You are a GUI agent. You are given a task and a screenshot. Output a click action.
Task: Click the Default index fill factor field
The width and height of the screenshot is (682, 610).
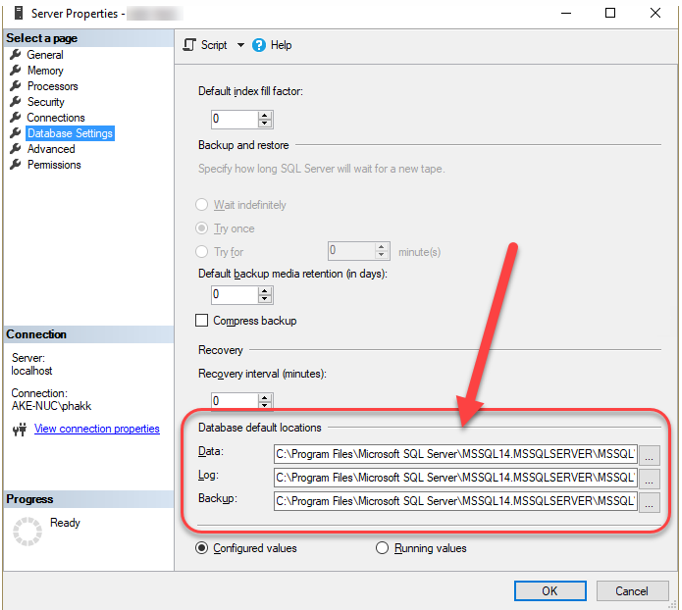(234, 119)
